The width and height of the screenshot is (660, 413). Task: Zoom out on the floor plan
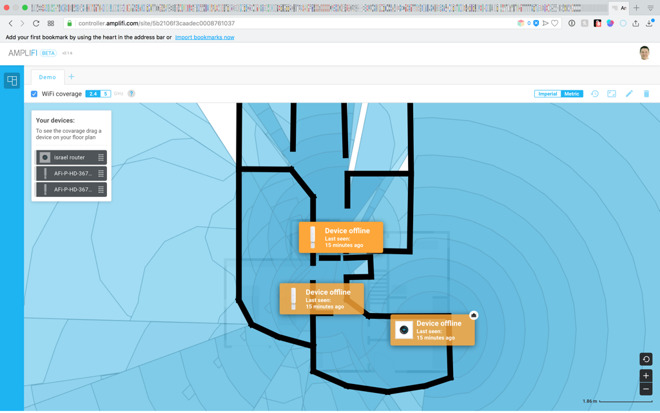click(x=646, y=389)
